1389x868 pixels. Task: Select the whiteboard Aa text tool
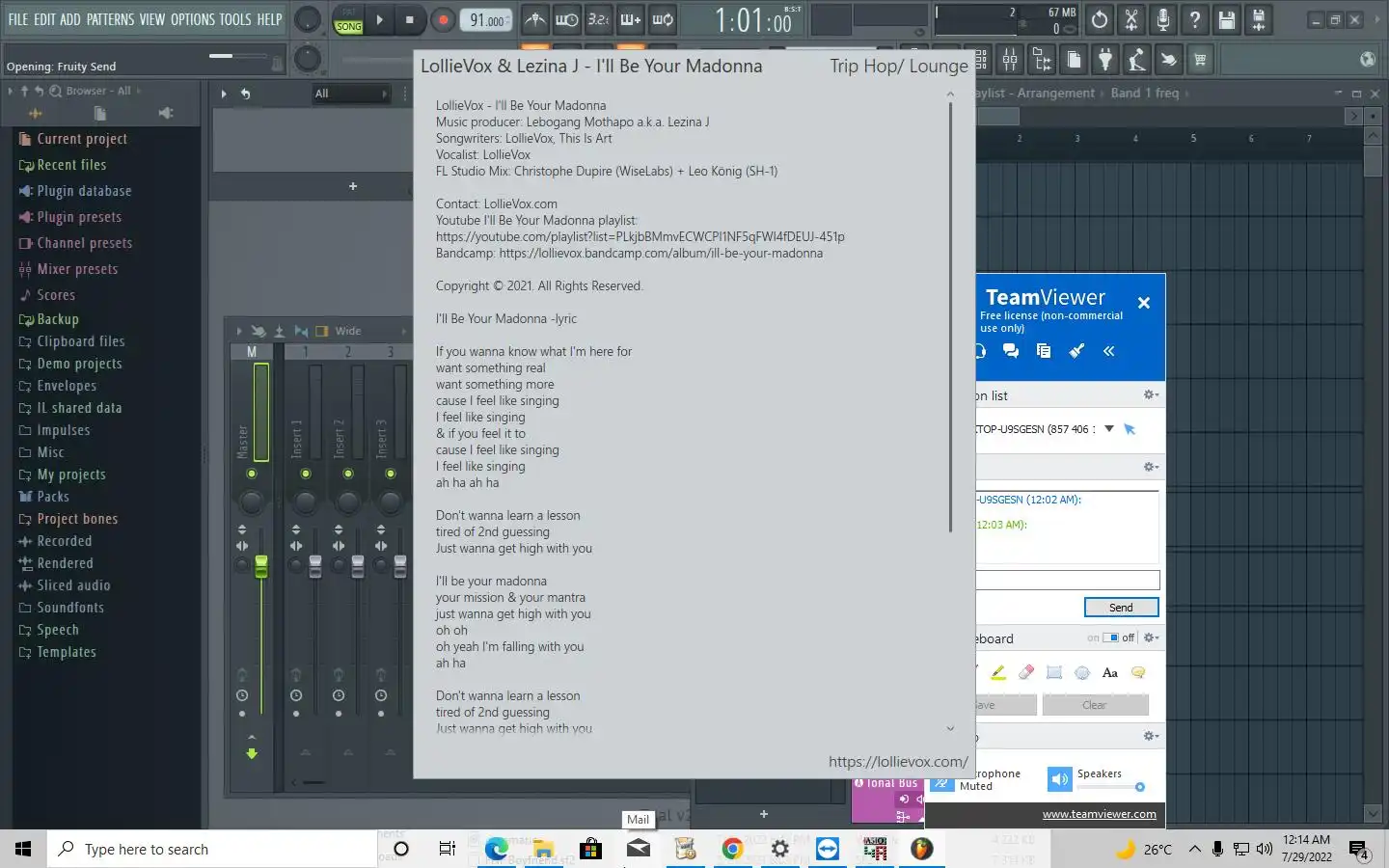[x=1110, y=672]
